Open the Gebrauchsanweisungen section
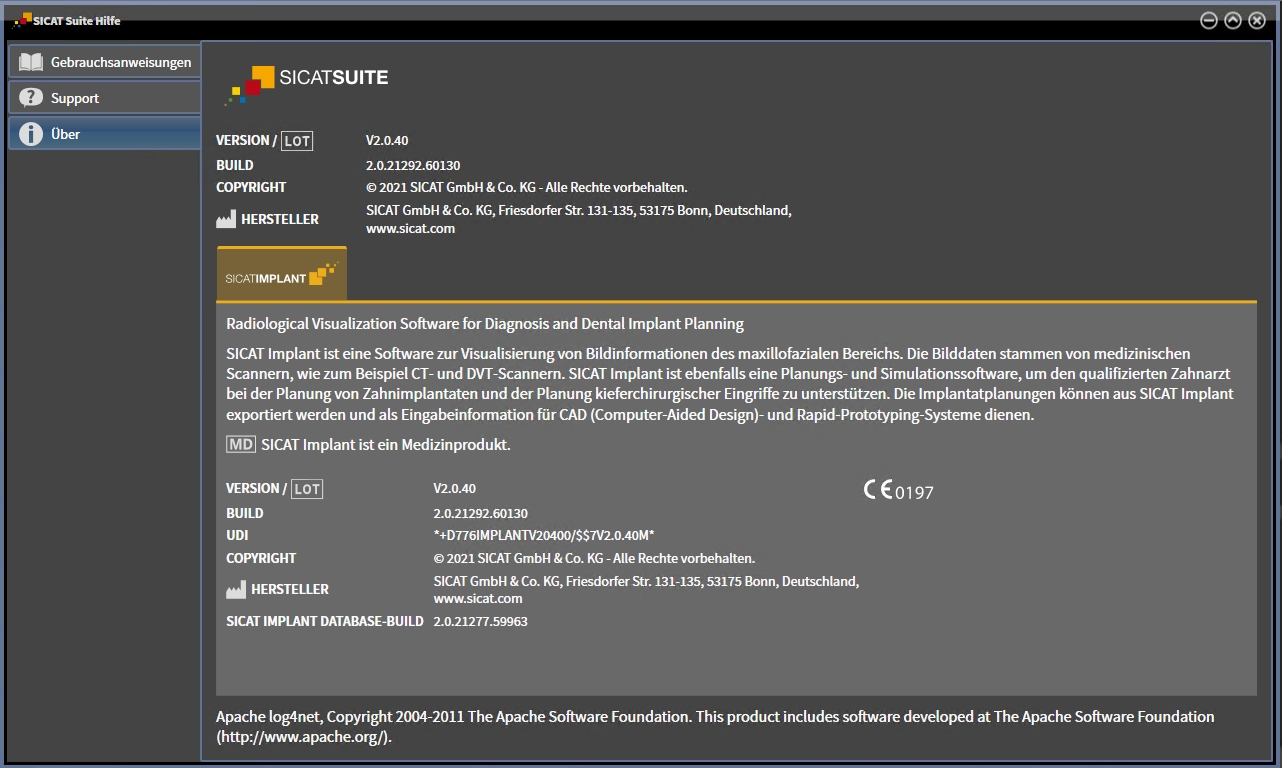This screenshot has width=1282, height=768. pyautogui.click(x=105, y=62)
